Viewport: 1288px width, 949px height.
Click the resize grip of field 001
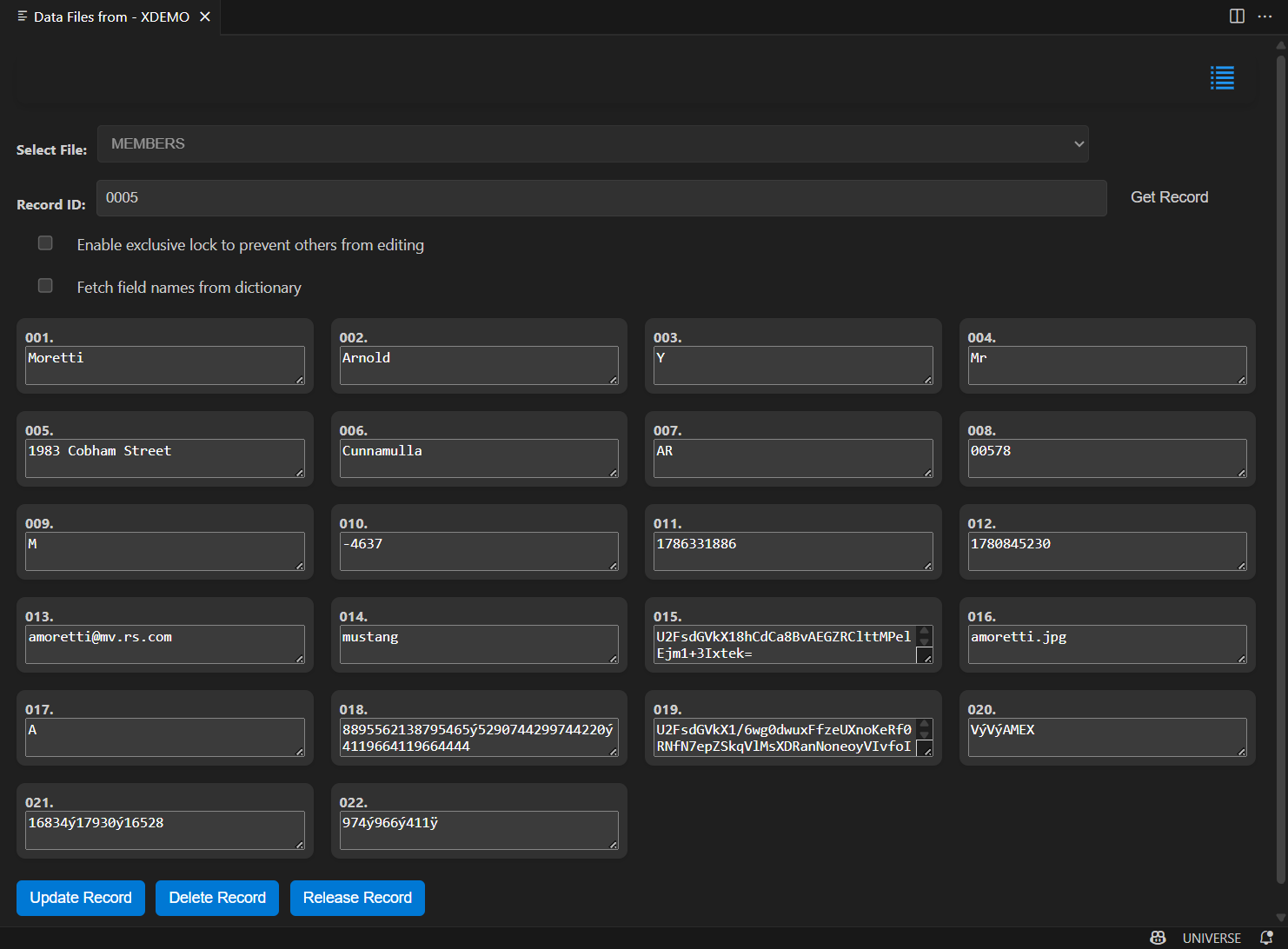300,380
